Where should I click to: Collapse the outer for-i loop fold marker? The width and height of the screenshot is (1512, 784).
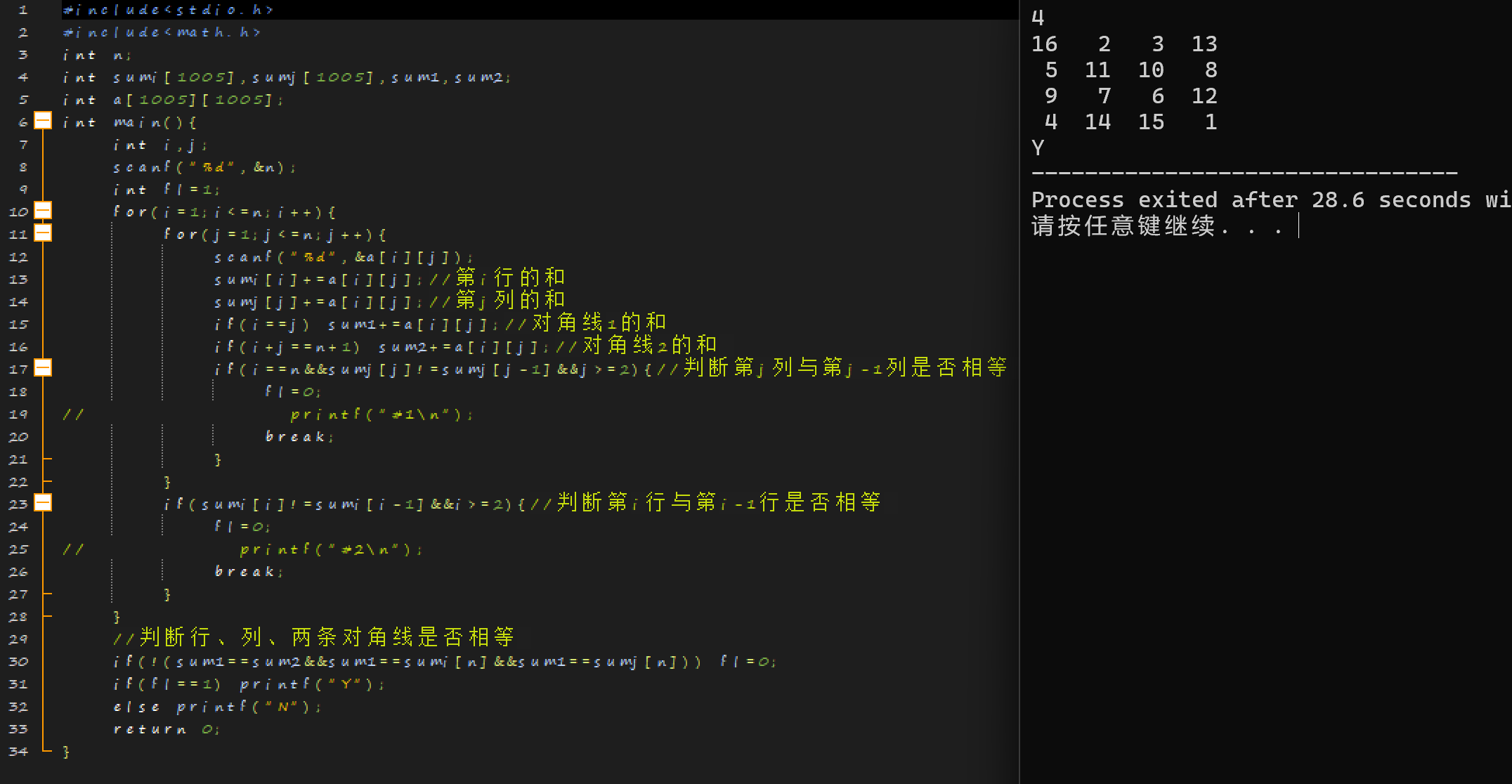tap(43, 211)
